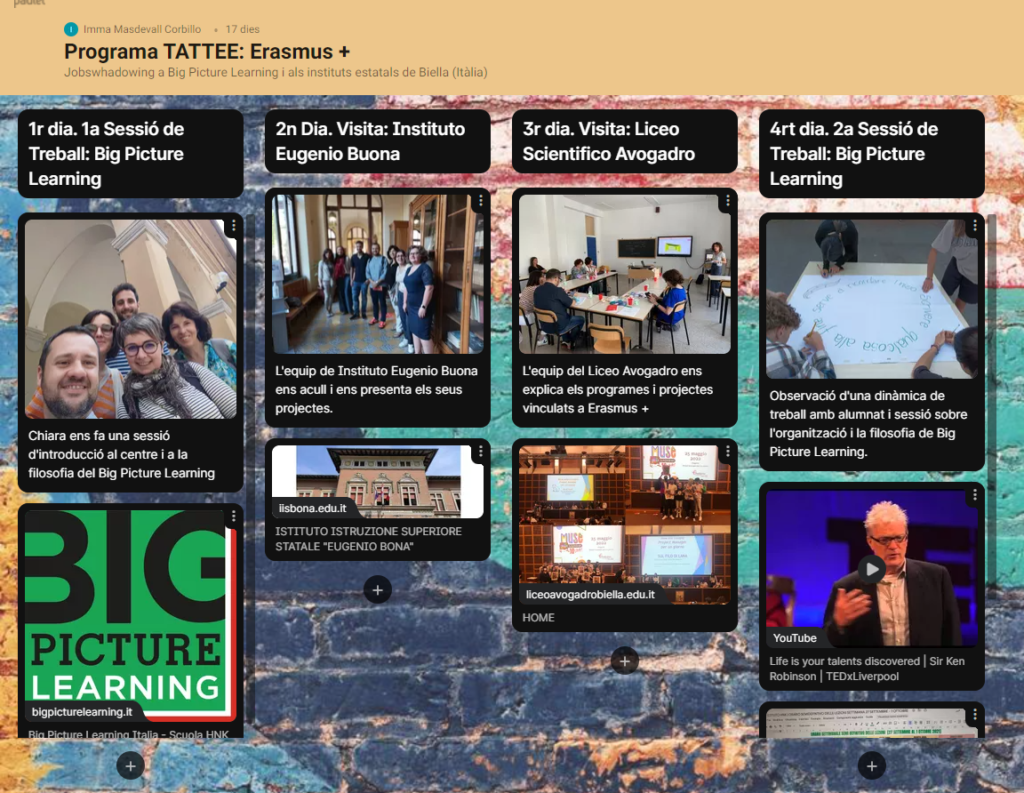Add a post under the 3r dia column

click(625, 660)
